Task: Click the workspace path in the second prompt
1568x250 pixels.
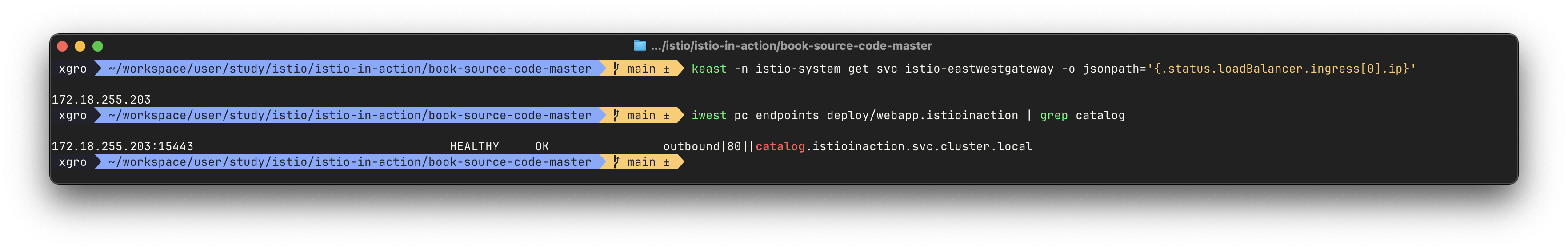Action: tap(350, 115)
